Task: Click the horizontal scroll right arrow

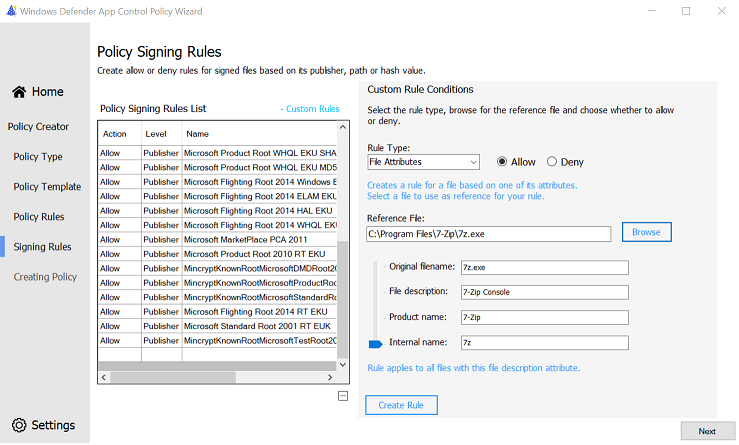Action: point(332,378)
